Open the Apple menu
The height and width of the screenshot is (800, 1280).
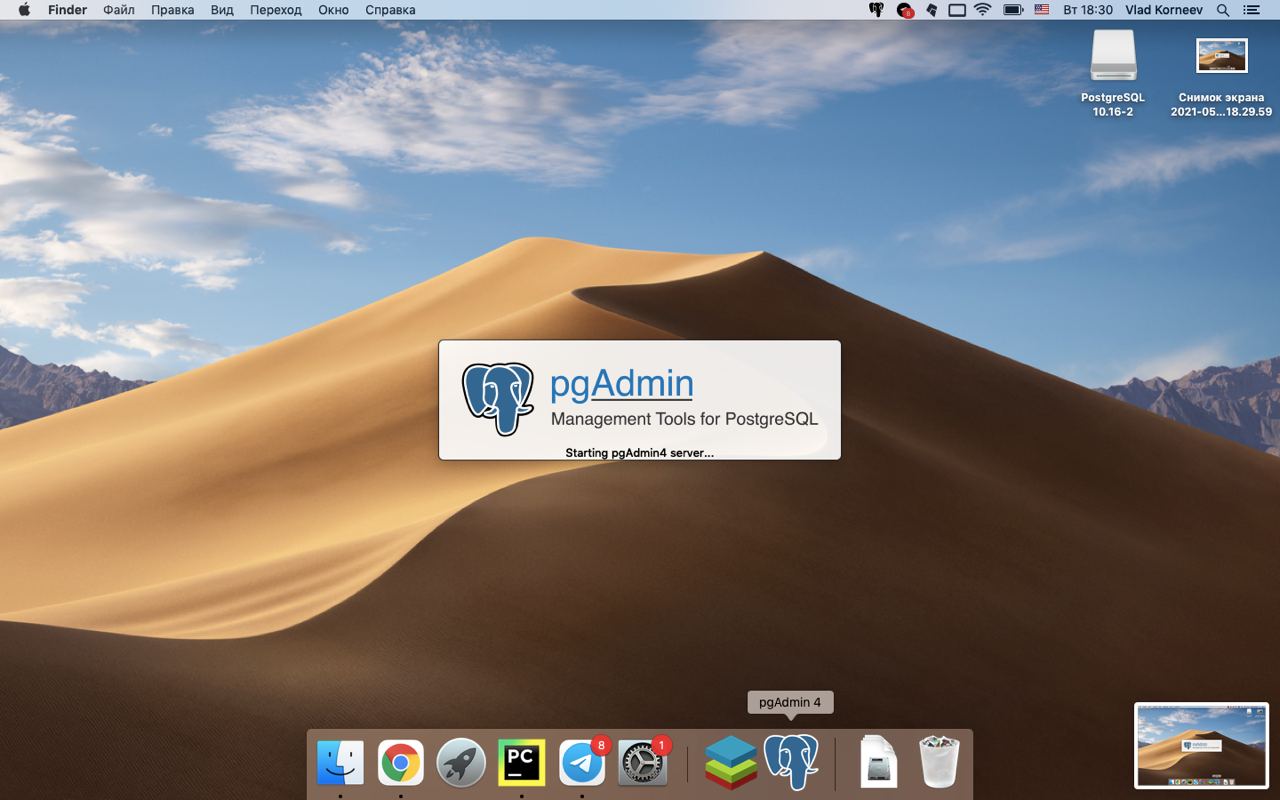(24, 10)
